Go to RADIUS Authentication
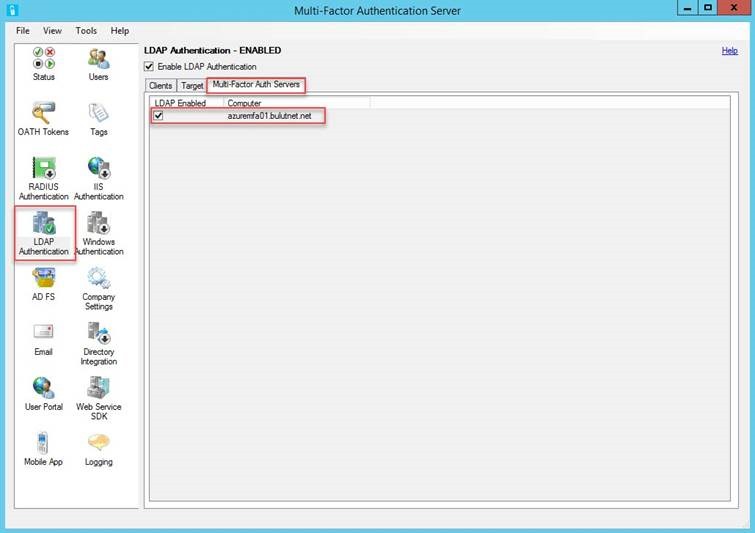755x533 pixels. click(x=43, y=178)
